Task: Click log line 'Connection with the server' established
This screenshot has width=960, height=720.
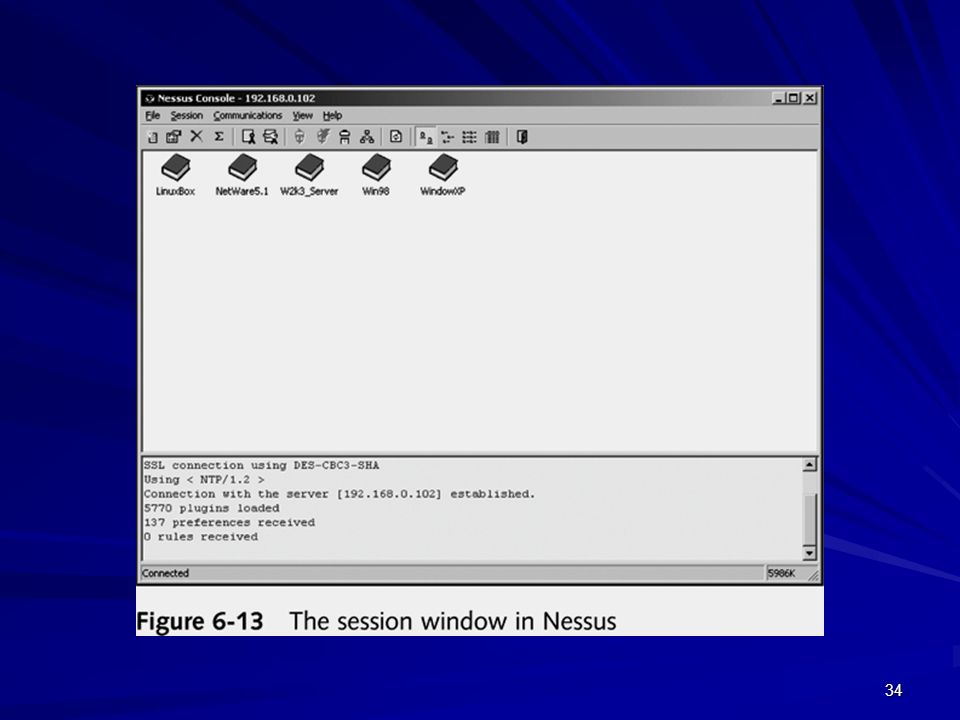Action: tap(339, 493)
